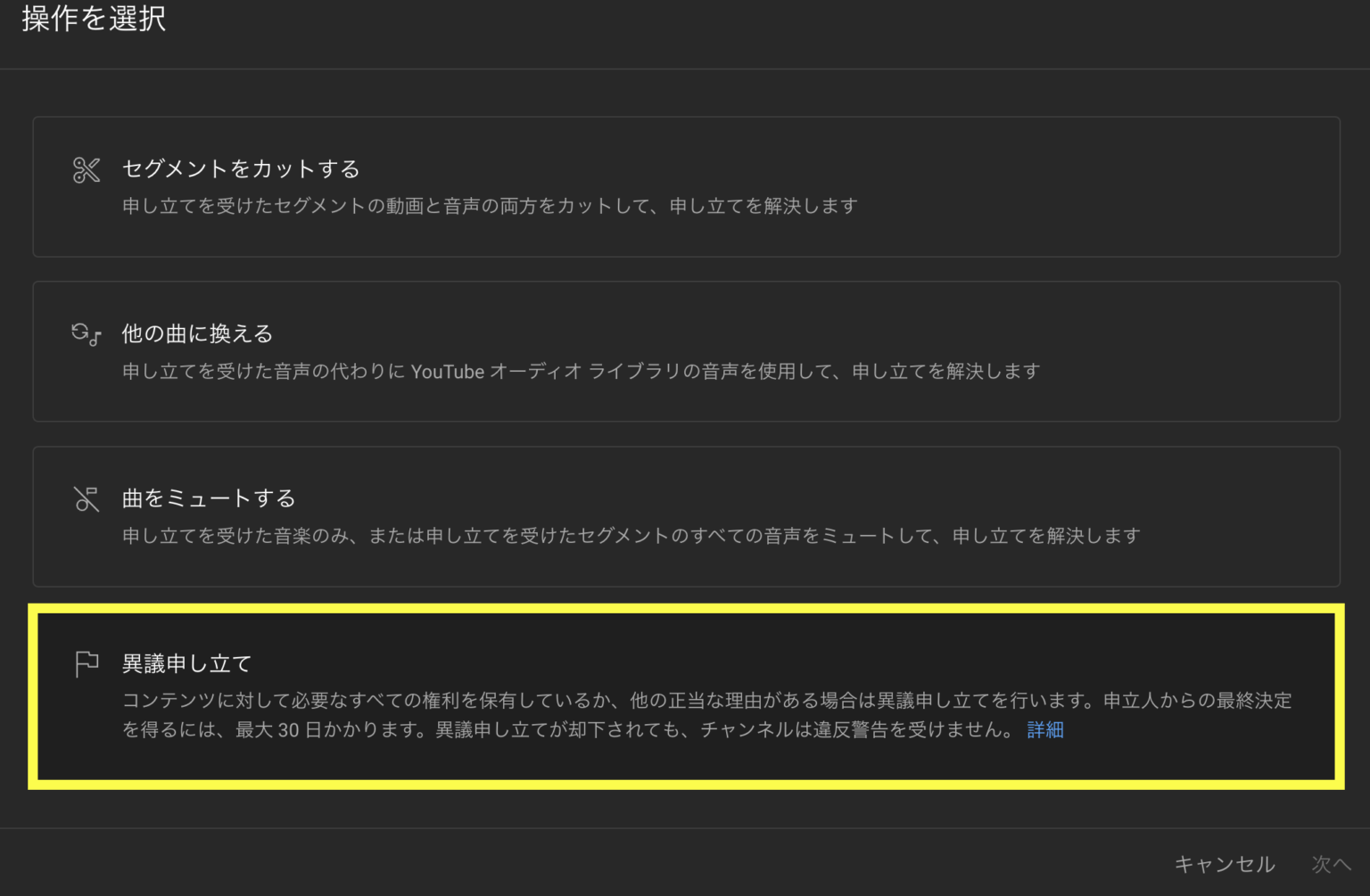The image size is (1370, 896).
Task: Click キャンセル to dismiss the dialog
Action: coord(1226,863)
